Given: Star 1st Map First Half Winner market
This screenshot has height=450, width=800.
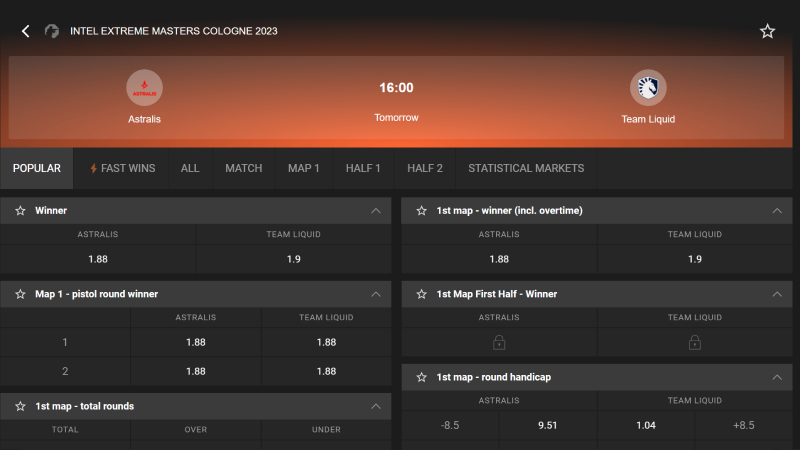Looking at the screenshot, I should click(421, 294).
